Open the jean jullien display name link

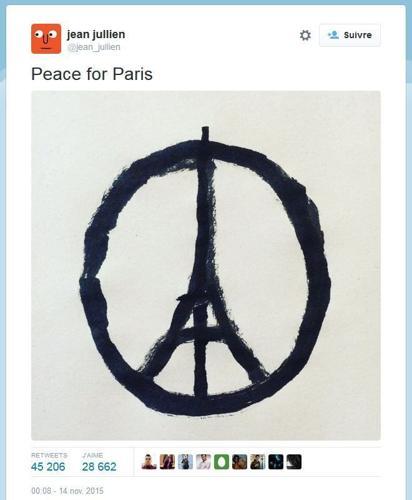[x=96, y=34]
